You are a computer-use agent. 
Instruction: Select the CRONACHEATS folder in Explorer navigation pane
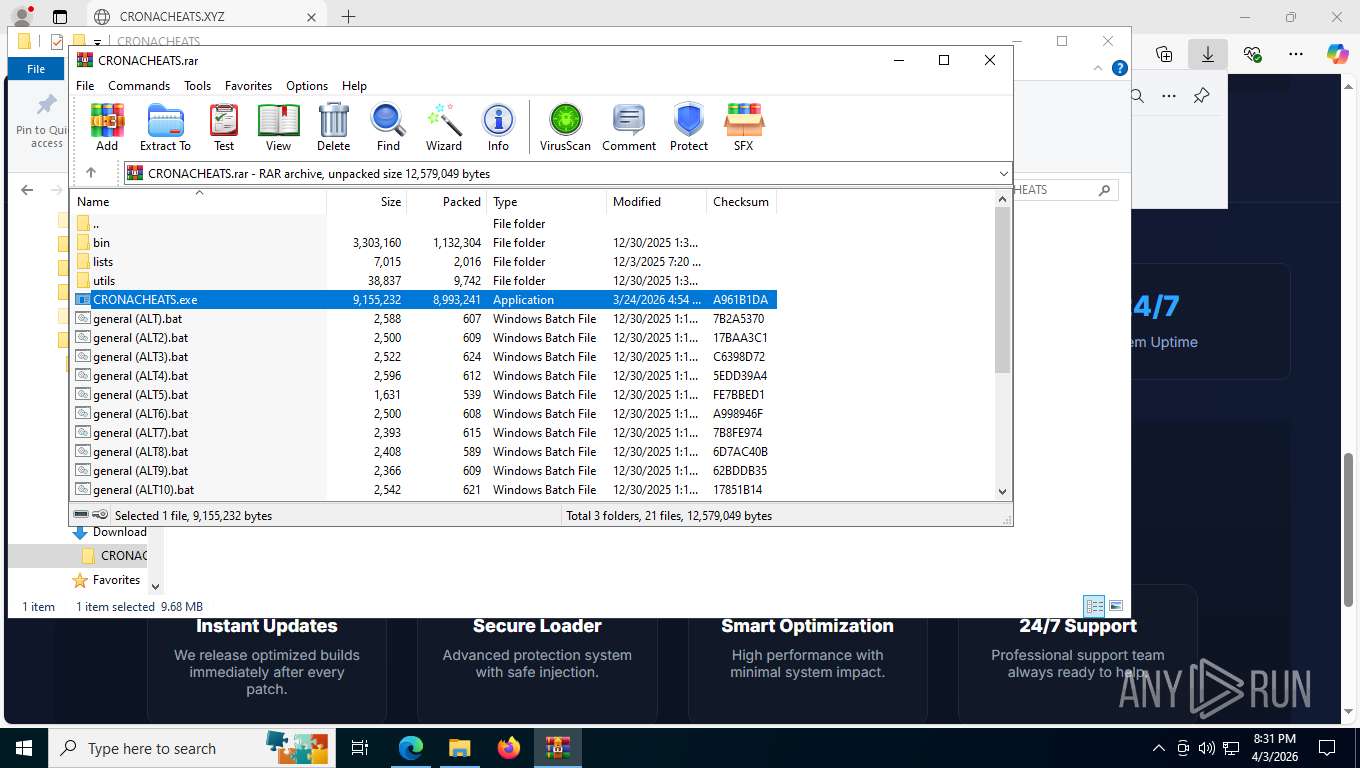[114, 556]
